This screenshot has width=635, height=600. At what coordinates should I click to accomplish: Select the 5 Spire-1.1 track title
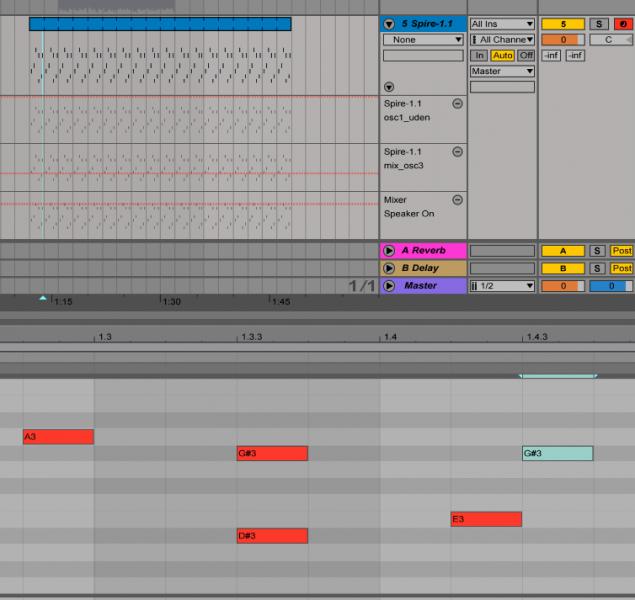(427, 24)
